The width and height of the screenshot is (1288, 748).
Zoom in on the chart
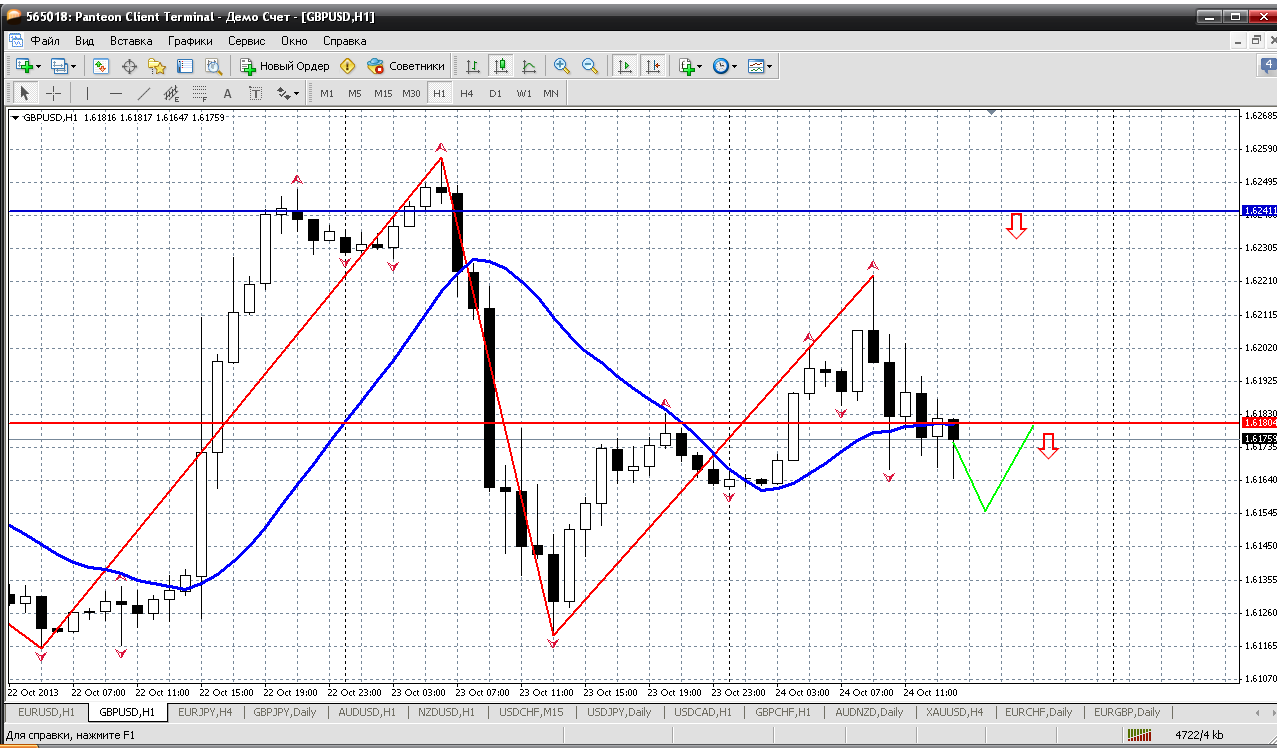562,66
